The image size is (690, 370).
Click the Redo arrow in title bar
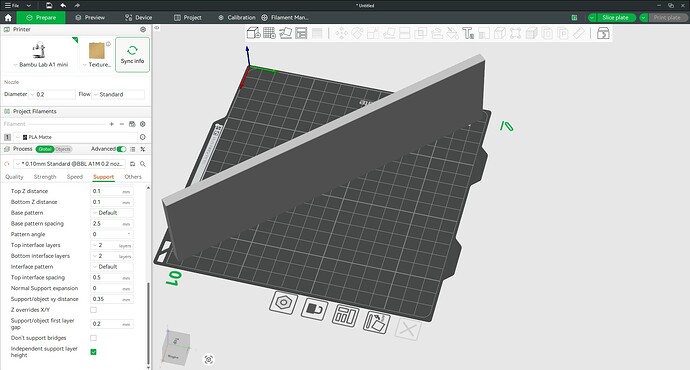pos(77,5)
